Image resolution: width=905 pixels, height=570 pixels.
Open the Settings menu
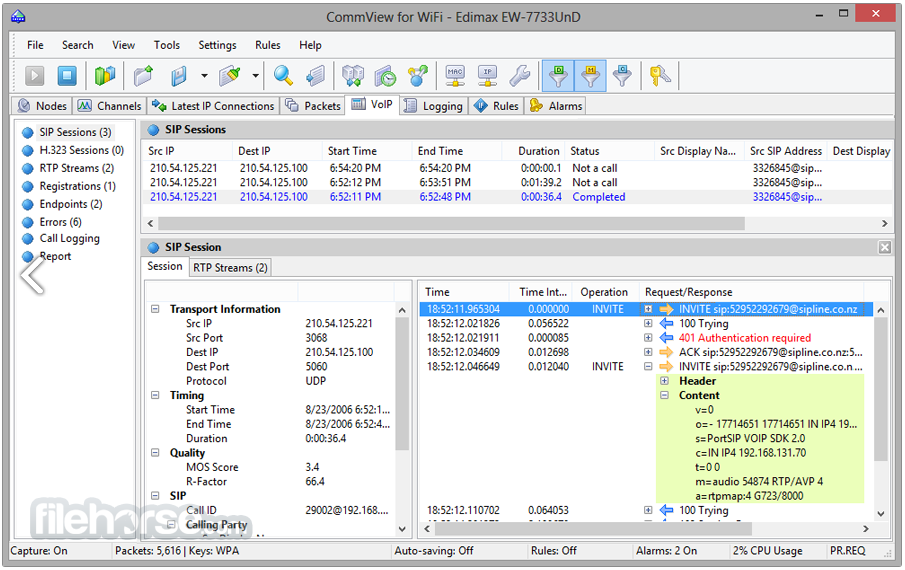(217, 45)
